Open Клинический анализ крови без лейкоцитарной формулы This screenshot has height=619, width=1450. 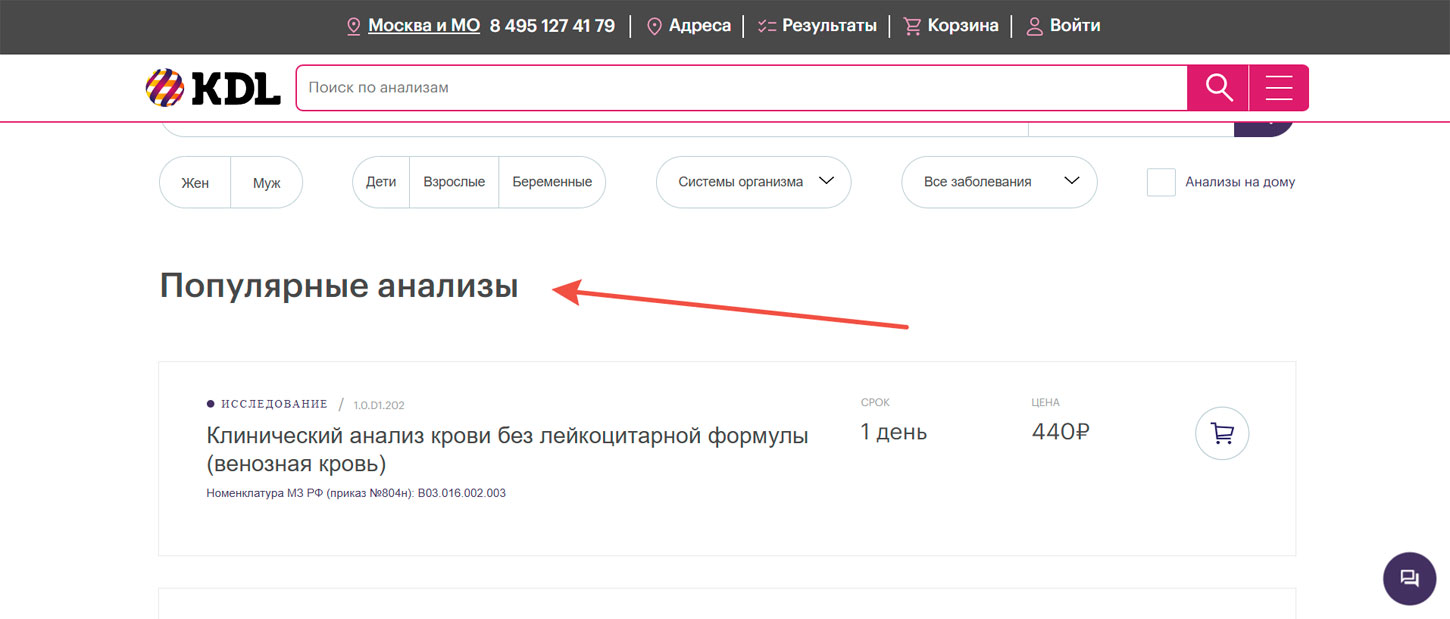507,450
